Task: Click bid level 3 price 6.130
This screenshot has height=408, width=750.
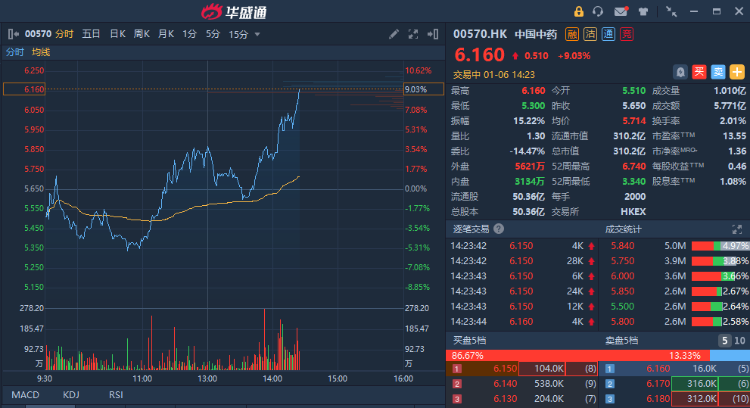Action: click(505, 398)
